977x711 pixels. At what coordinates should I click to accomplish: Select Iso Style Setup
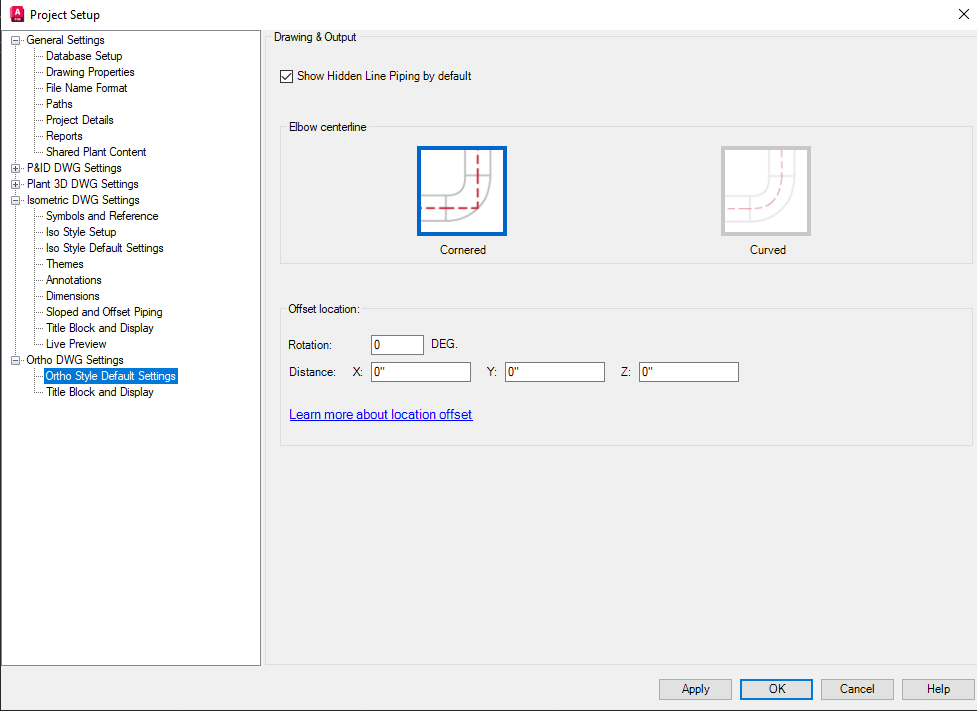point(81,231)
